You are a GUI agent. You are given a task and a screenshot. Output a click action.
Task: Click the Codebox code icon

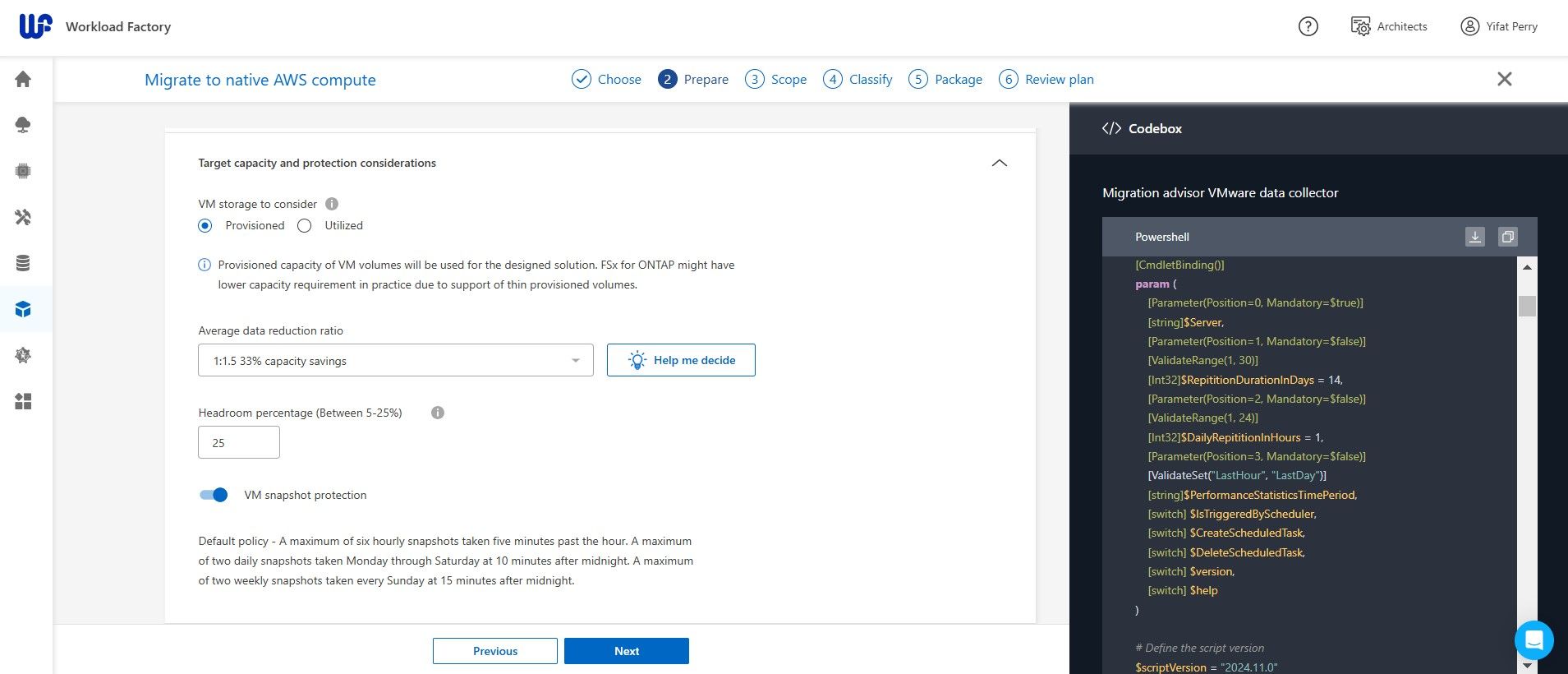click(x=1111, y=128)
